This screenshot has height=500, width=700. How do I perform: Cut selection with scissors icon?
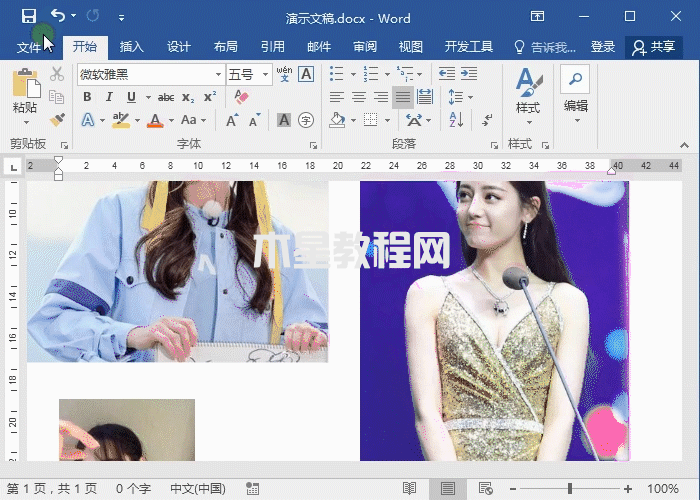pyautogui.click(x=57, y=74)
